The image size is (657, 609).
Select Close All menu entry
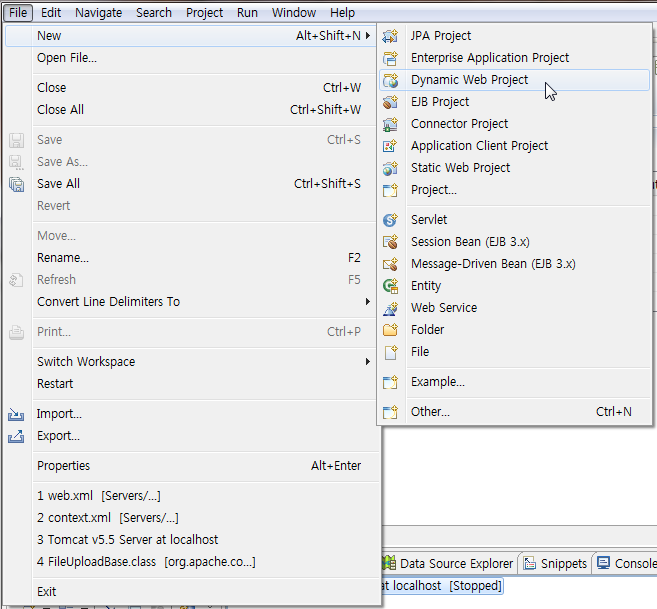pos(190,110)
